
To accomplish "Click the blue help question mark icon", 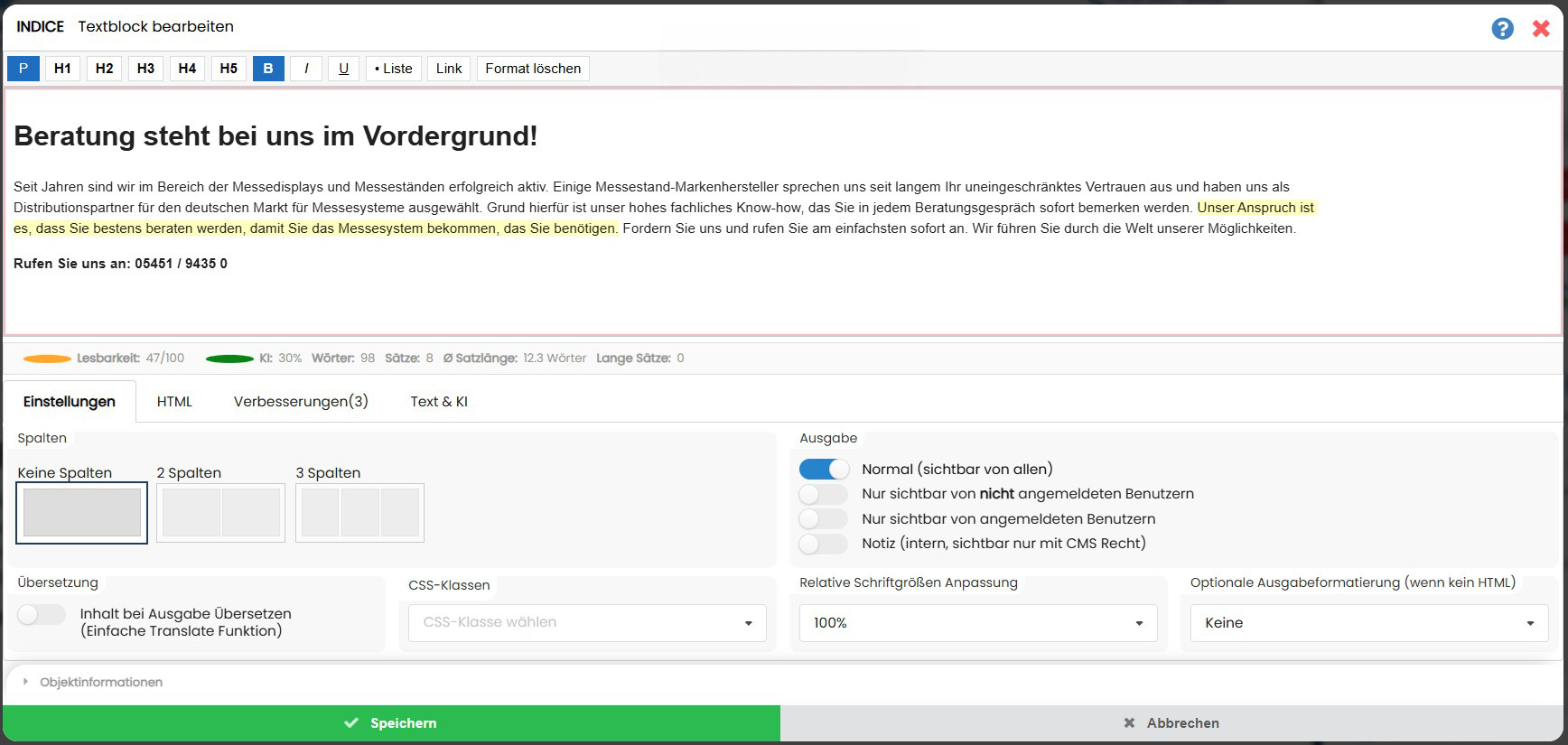I will coord(1502,29).
